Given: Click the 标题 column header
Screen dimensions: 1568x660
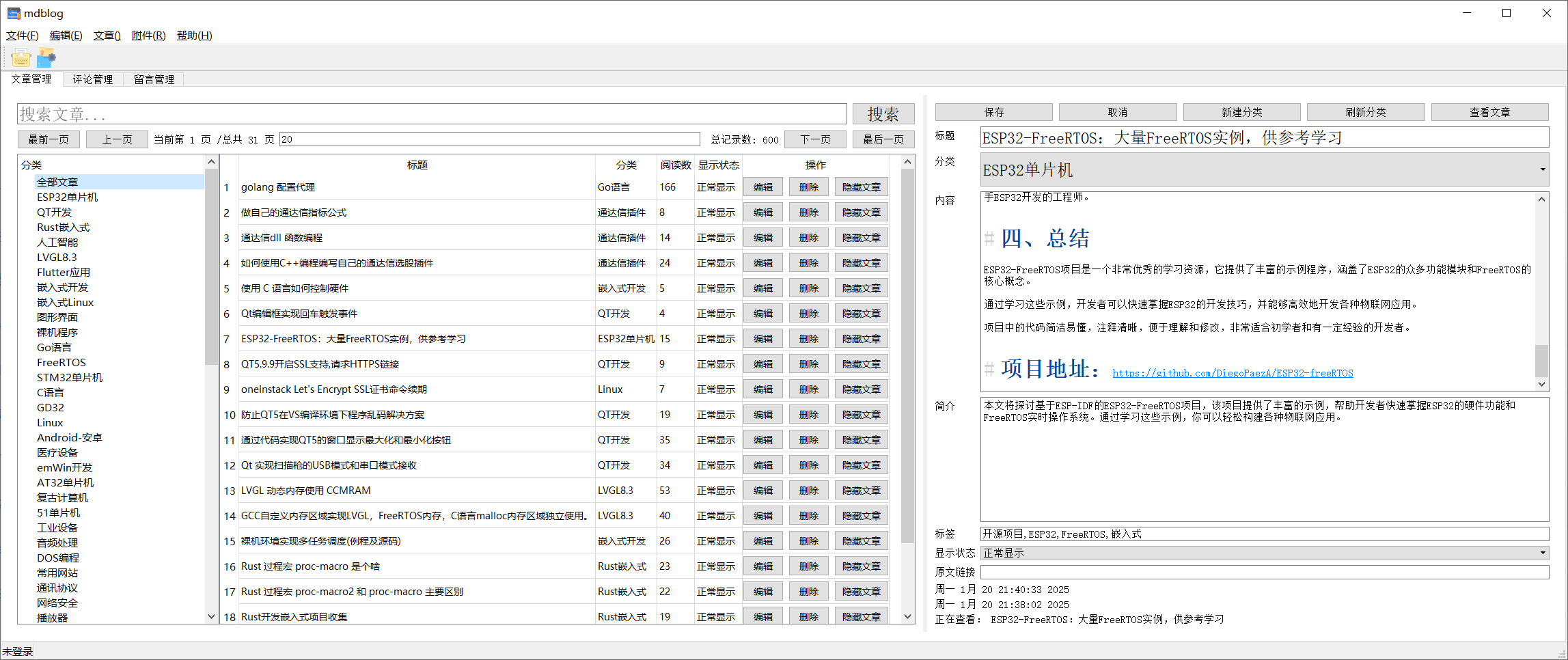Looking at the screenshot, I should tap(417, 165).
